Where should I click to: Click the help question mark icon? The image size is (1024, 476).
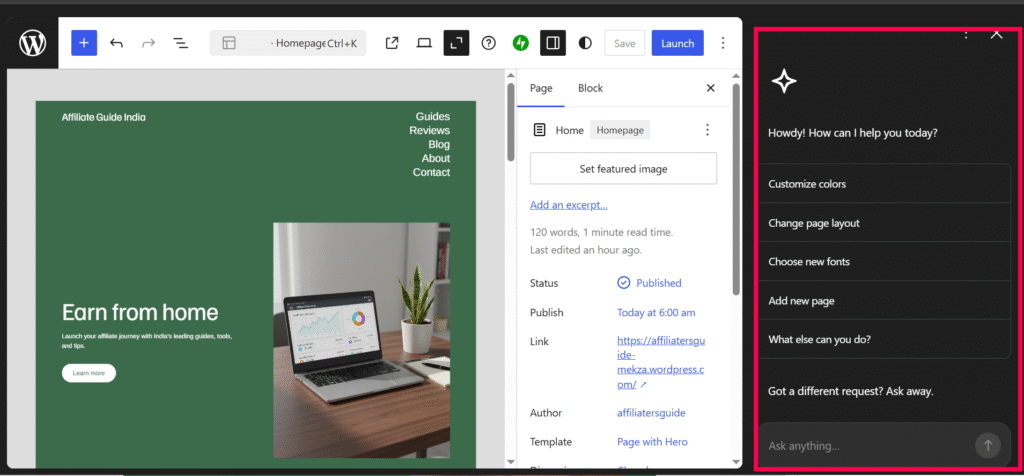point(488,43)
